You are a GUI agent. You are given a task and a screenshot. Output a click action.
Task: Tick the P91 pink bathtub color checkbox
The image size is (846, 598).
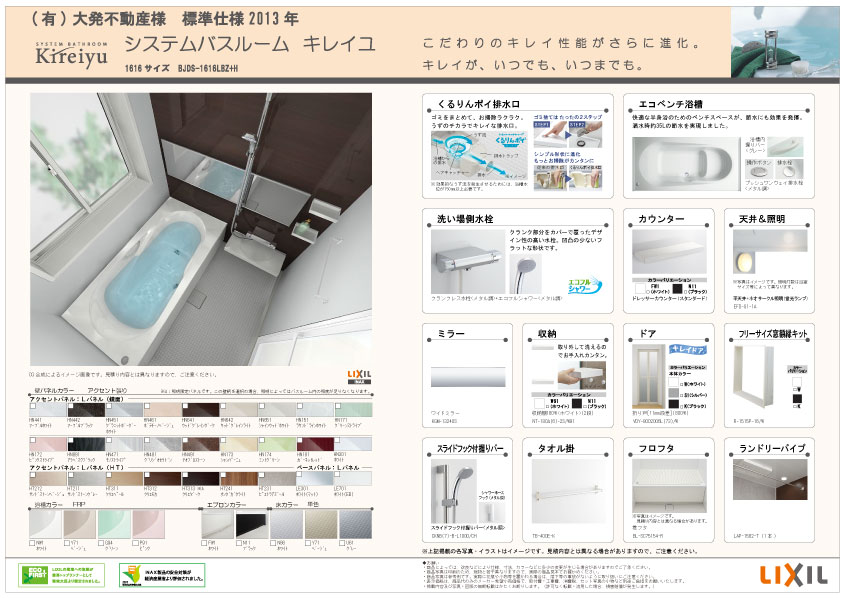tap(135, 543)
